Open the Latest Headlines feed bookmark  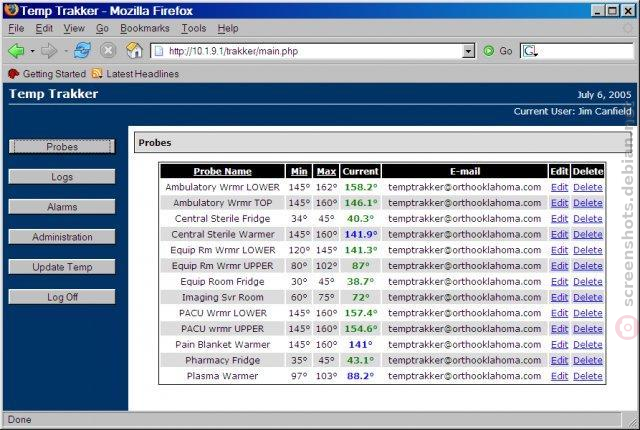click(135, 74)
